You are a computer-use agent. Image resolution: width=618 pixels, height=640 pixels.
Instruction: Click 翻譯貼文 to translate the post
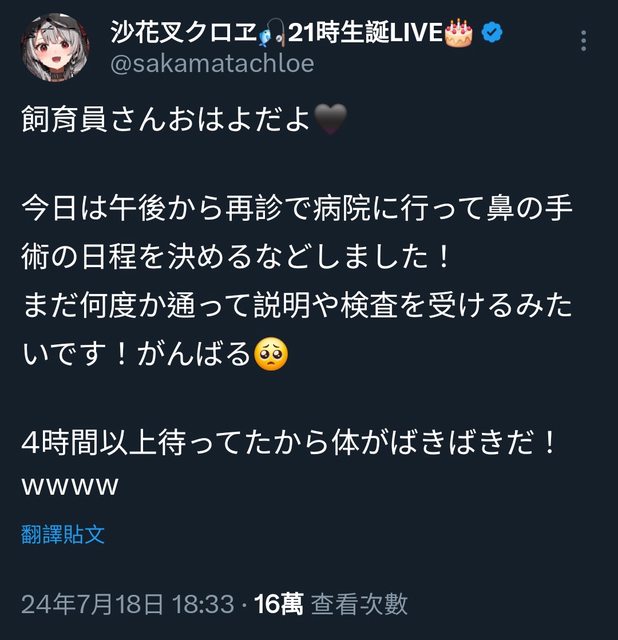(x=63, y=534)
